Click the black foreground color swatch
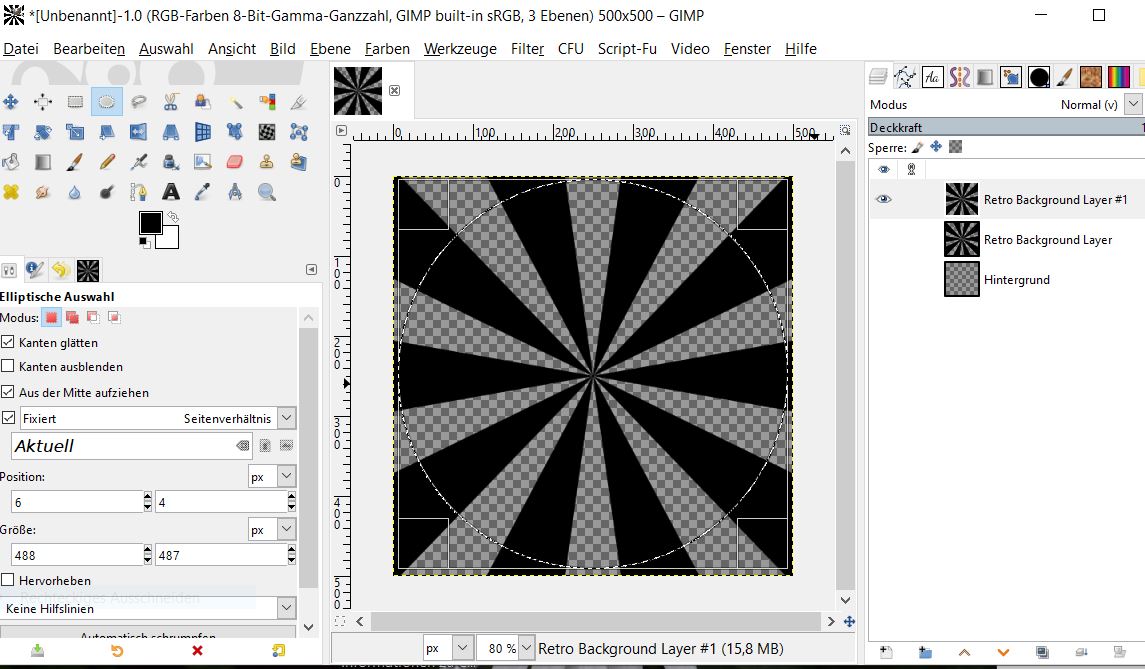The width and height of the screenshot is (1145, 669). (150, 223)
